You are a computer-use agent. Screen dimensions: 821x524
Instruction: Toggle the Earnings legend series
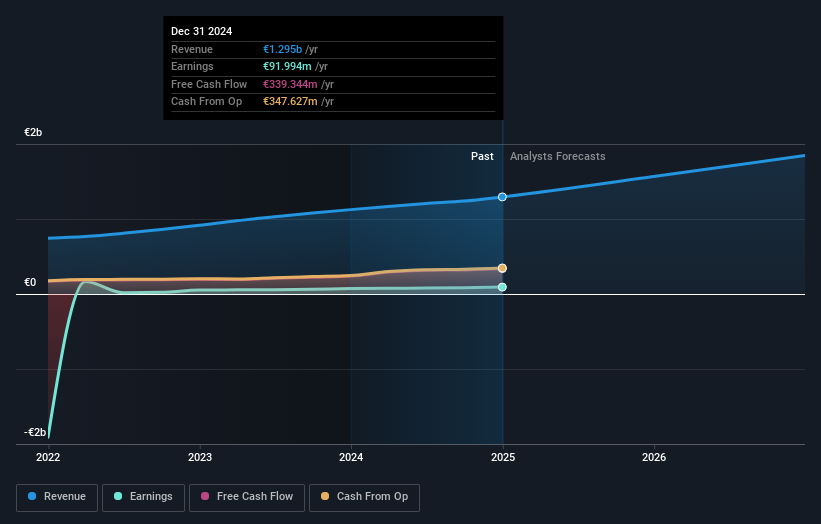(x=143, y=497)
